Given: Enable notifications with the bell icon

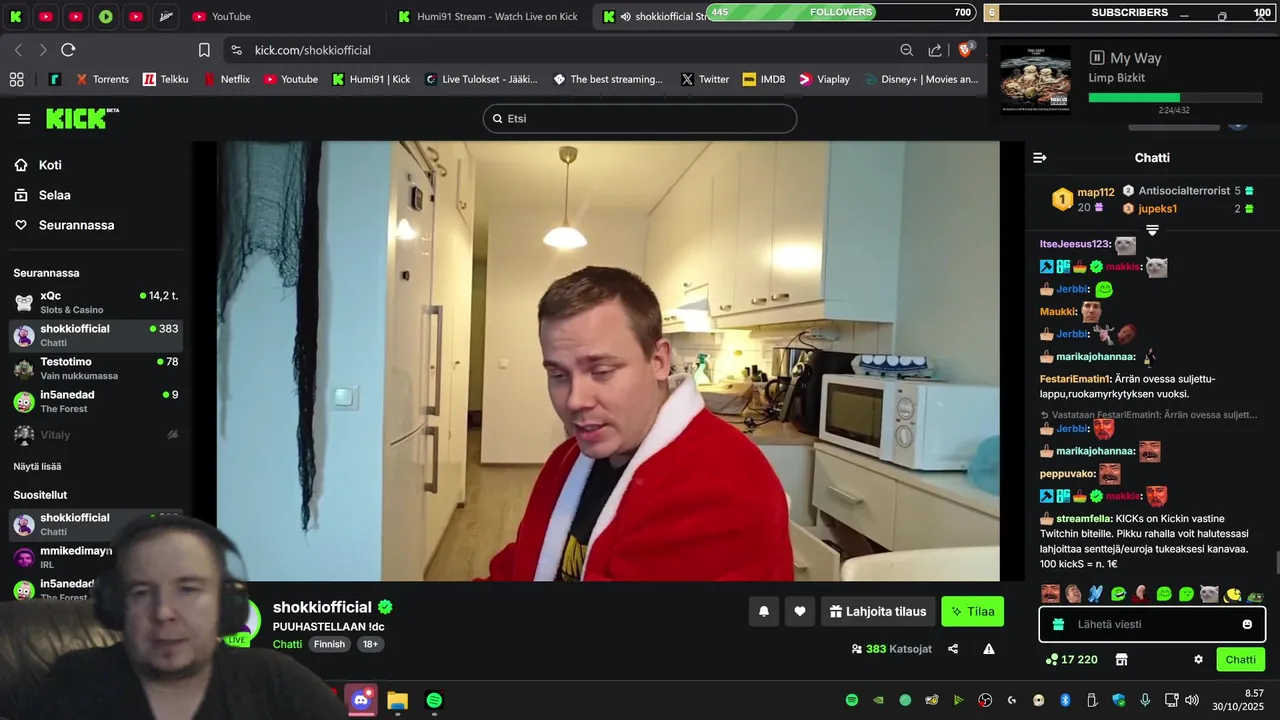Looking at the screenshot, I should point(764,611).
